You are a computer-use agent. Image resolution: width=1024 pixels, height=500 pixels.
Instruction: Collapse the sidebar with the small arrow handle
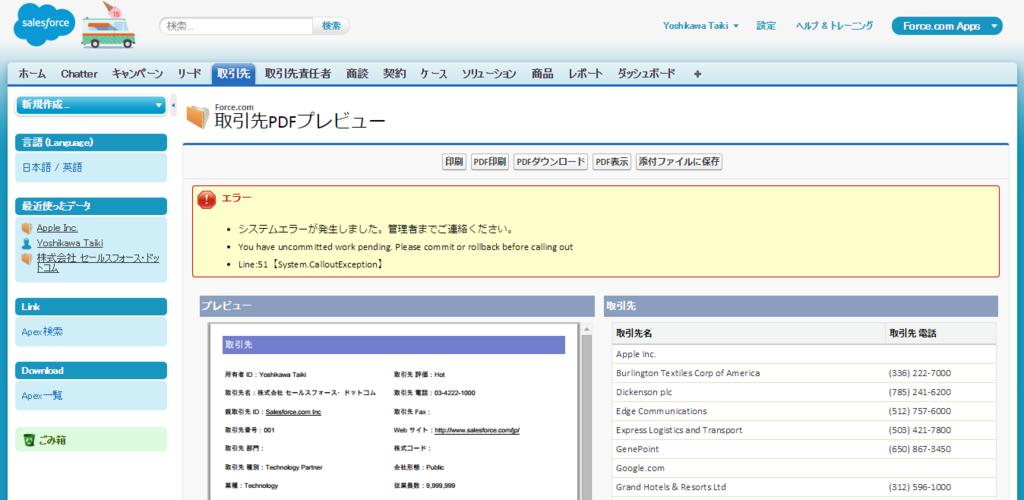pos(173,104)
